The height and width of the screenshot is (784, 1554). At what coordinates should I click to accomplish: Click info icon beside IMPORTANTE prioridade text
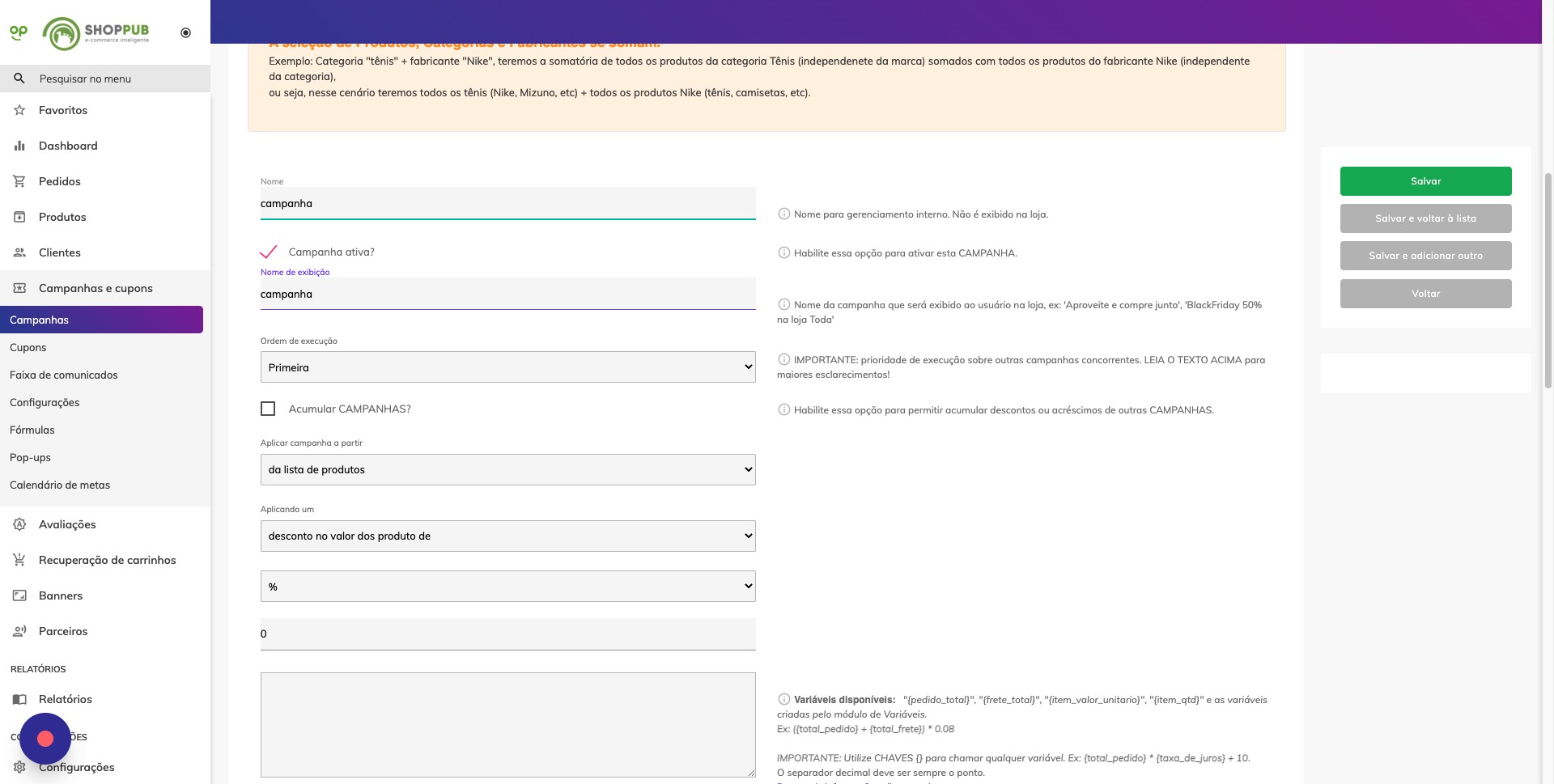pos(783,360)
